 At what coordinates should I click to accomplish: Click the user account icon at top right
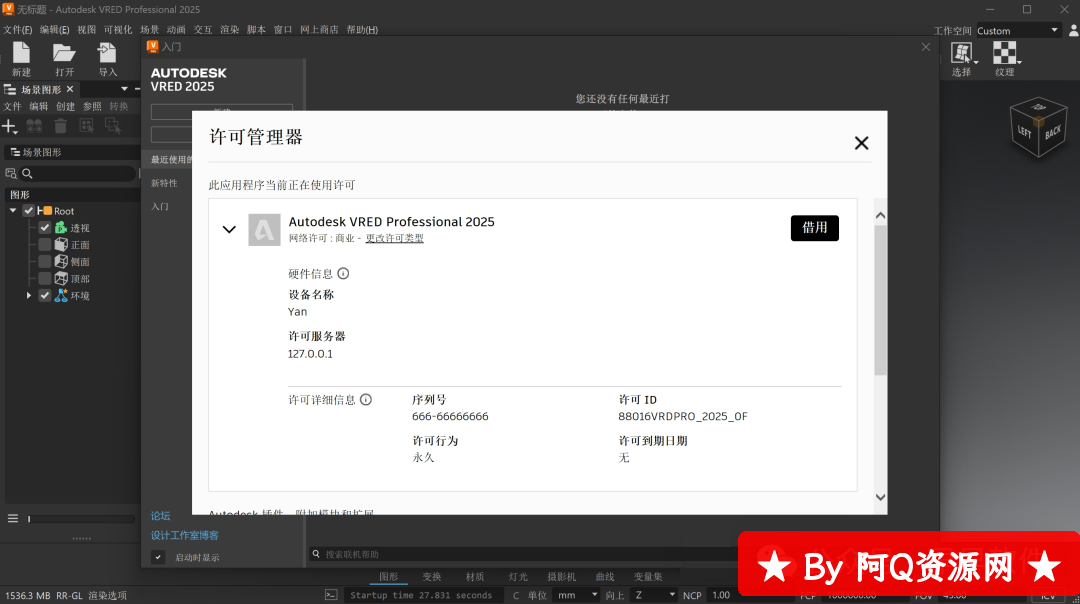tap(1074, 30)
